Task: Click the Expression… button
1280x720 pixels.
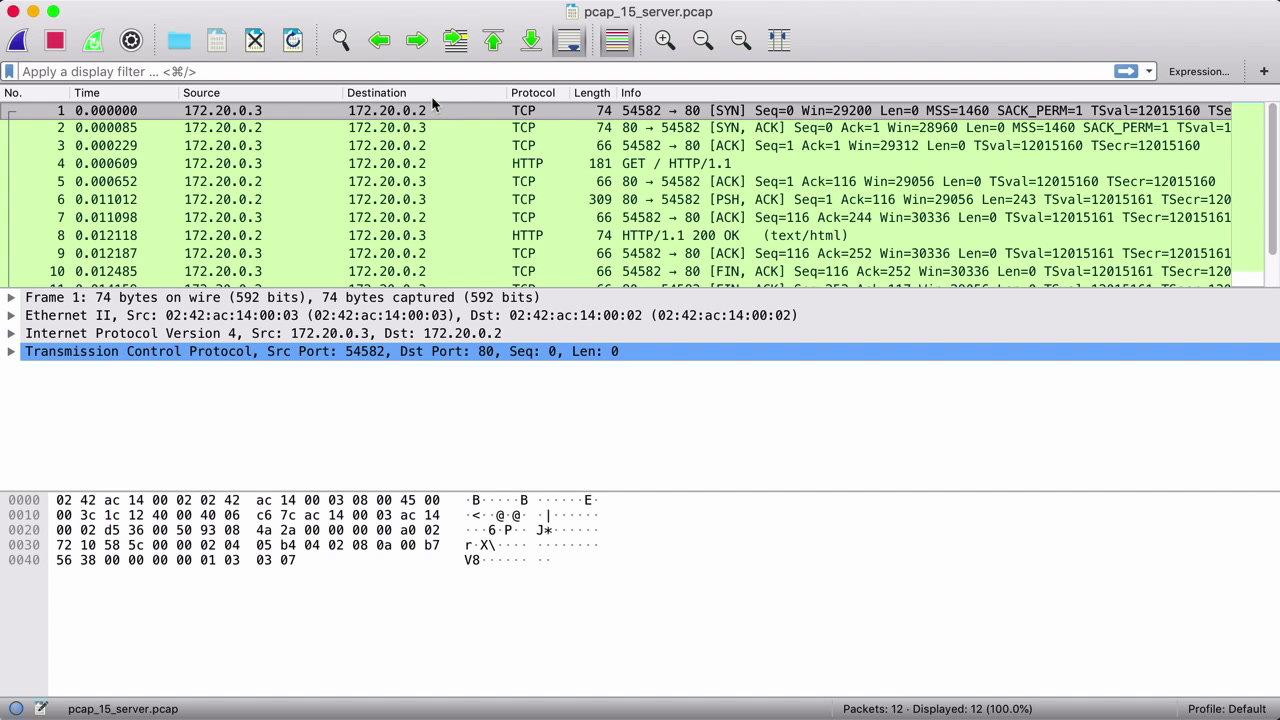Action: tap(1199, 71)
